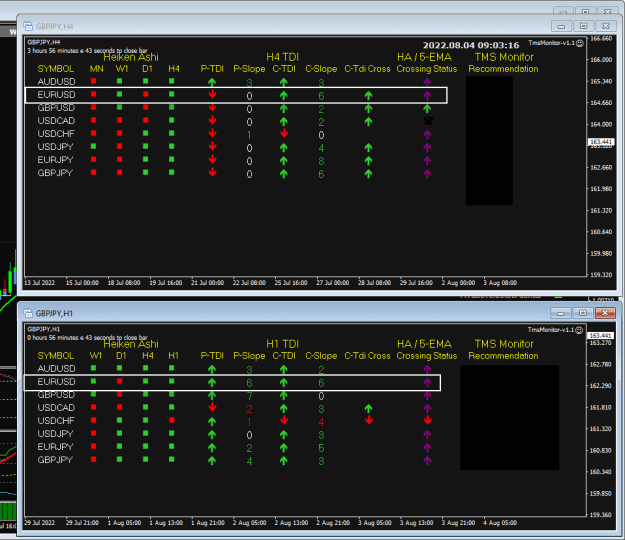Click EURUSD red P-TDI down arrow in H4 window
The height and width of the screenshot is (540, 625).
tap(212, 94)
